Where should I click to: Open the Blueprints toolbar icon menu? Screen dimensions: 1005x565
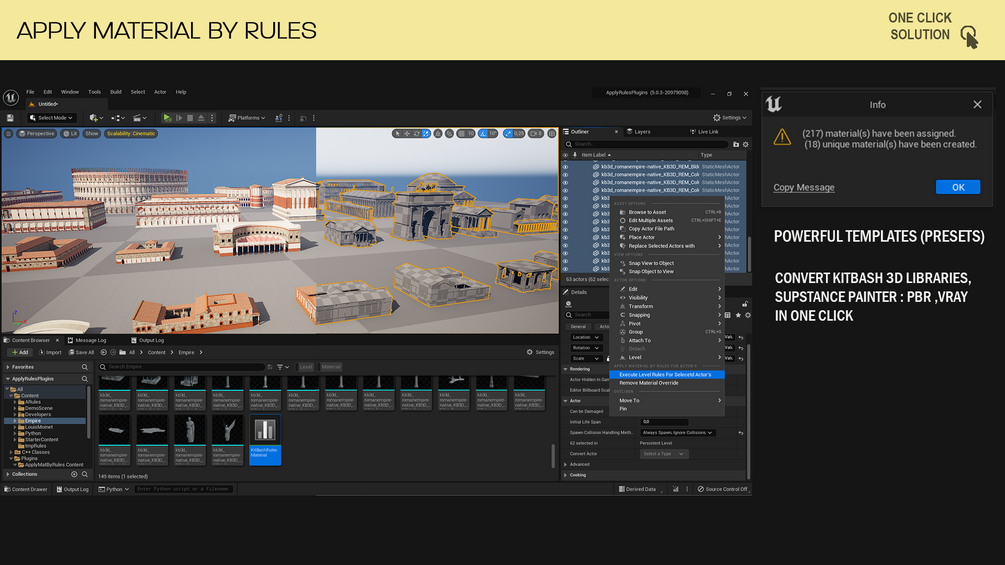117,118
